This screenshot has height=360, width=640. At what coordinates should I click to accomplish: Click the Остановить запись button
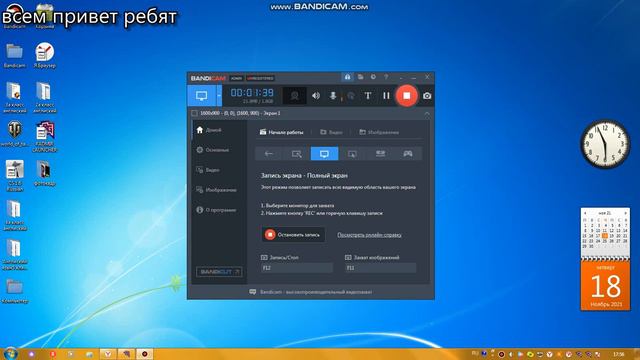(x=293, y=235)
